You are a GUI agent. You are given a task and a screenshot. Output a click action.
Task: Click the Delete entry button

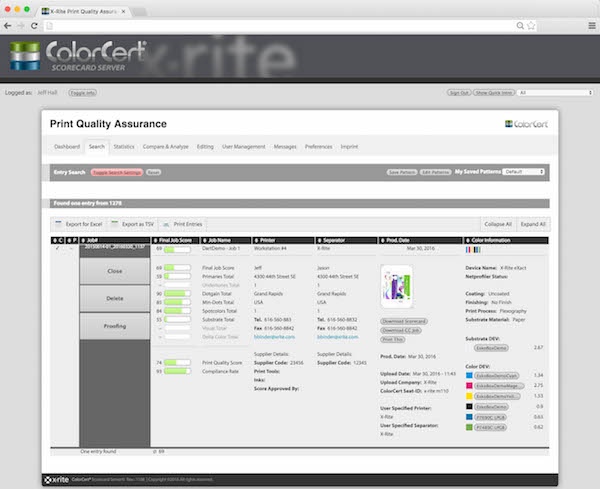point(115,298)
